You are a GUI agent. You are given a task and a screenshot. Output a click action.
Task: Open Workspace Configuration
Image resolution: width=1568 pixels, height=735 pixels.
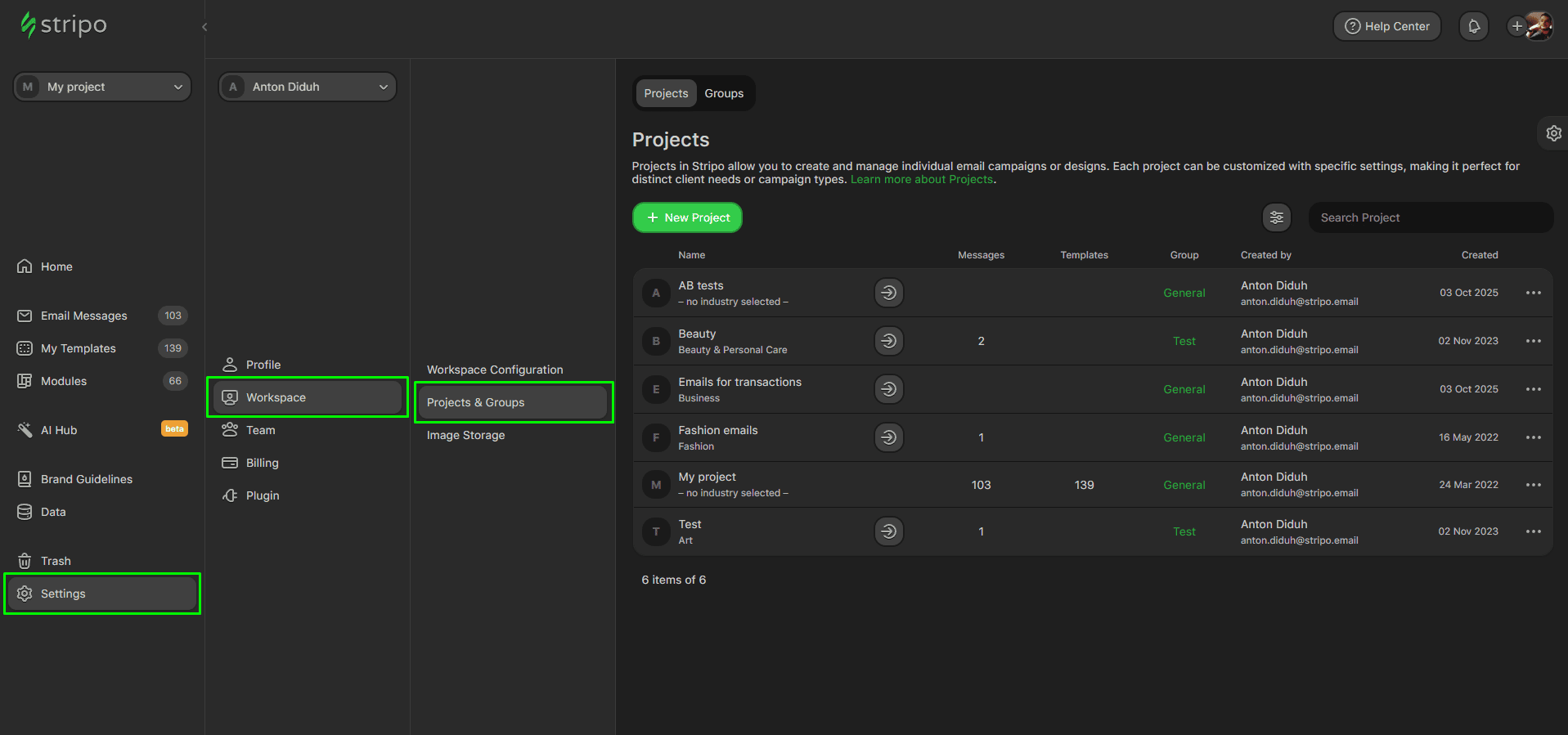click(495, 370)
